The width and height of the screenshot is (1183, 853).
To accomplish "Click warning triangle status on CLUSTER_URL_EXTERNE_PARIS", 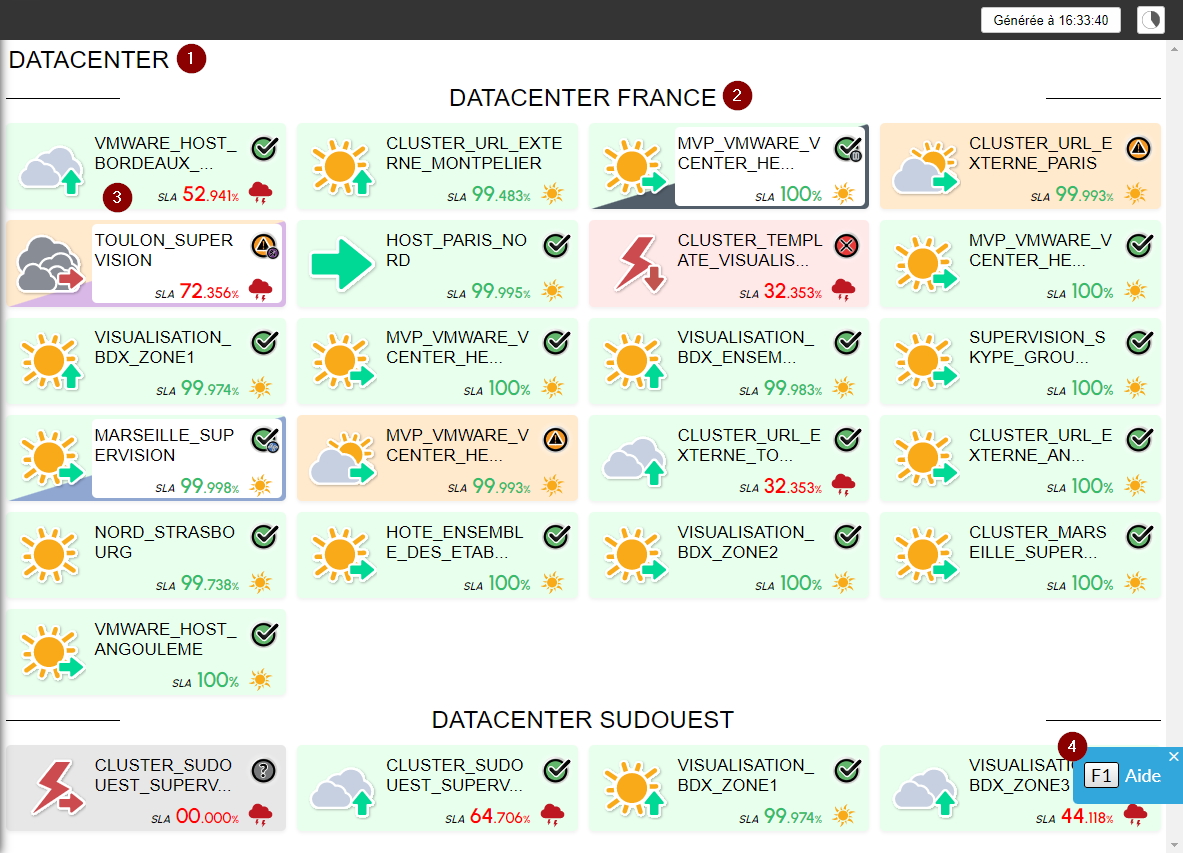I will click(x=1138, y=148).
